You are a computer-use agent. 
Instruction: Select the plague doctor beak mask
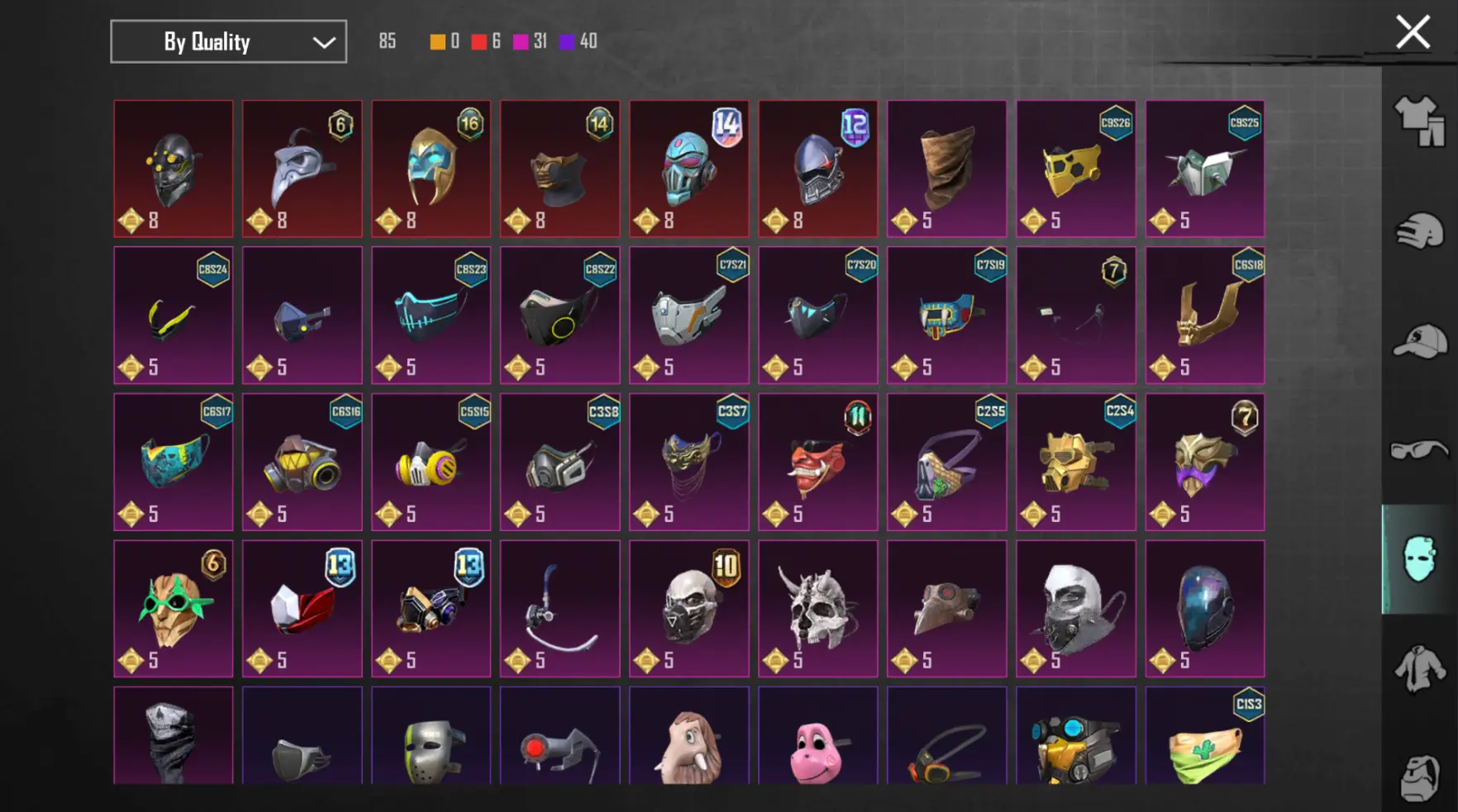click(302, 169)
